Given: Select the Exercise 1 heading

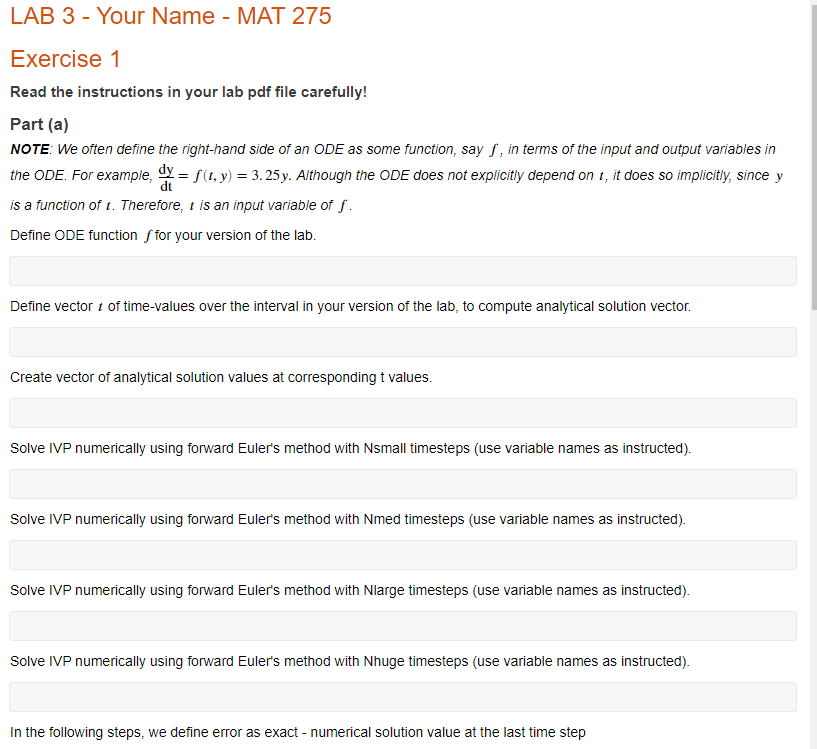Looking at the screenshot, I should click(66, 59).
